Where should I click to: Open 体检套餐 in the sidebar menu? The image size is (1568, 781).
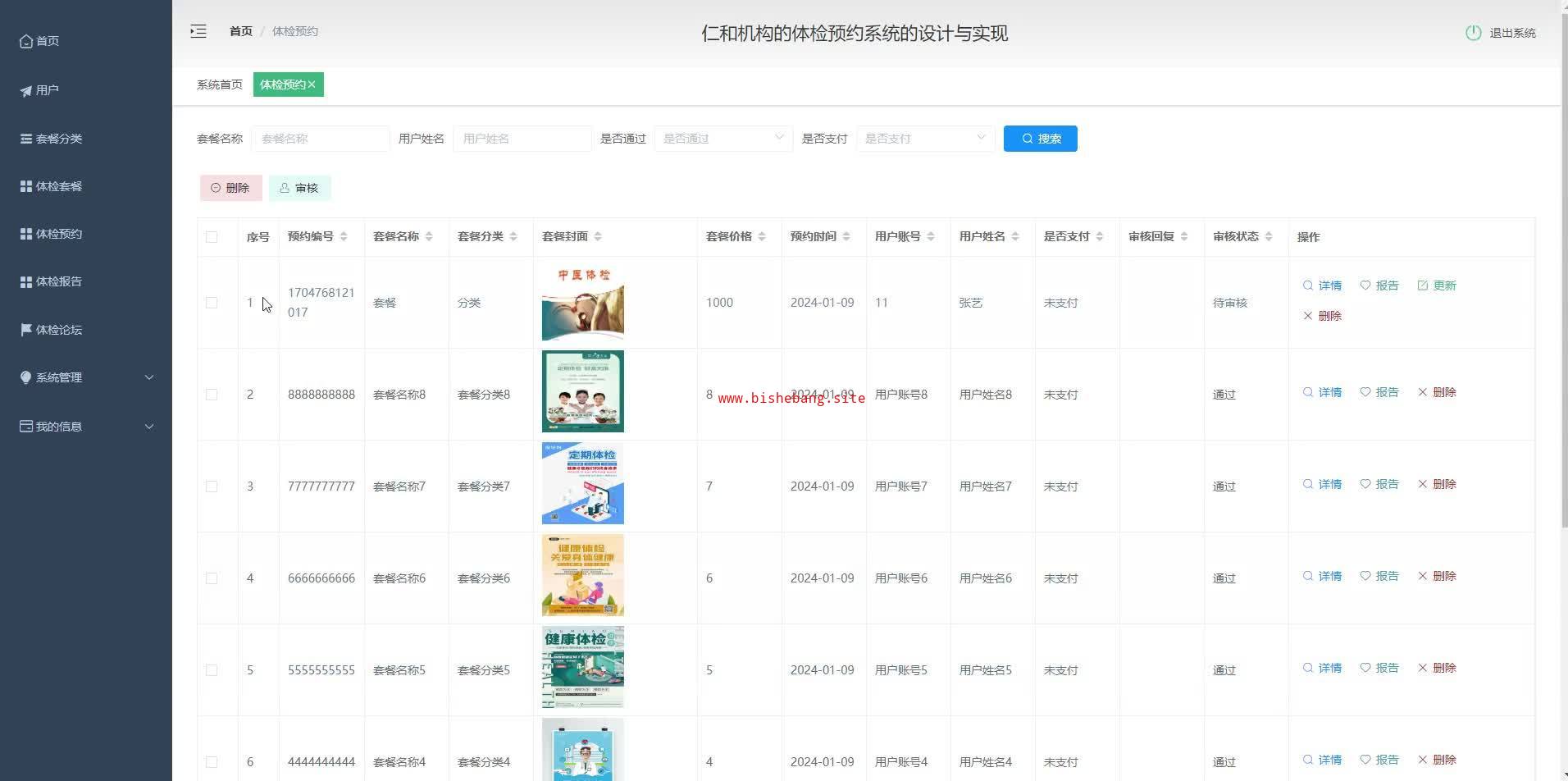point(58,186)
